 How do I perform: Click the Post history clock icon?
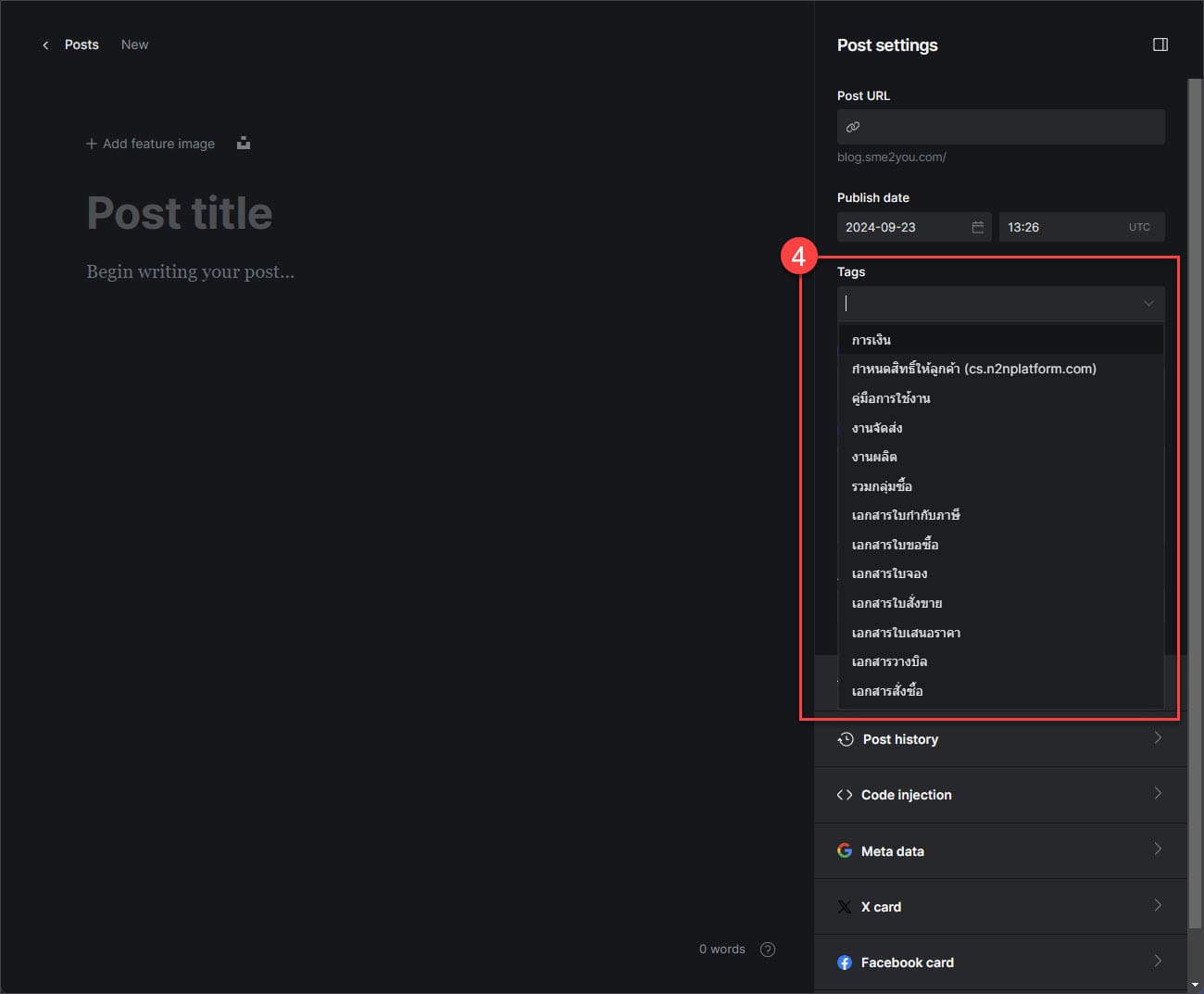pos(846,739)
